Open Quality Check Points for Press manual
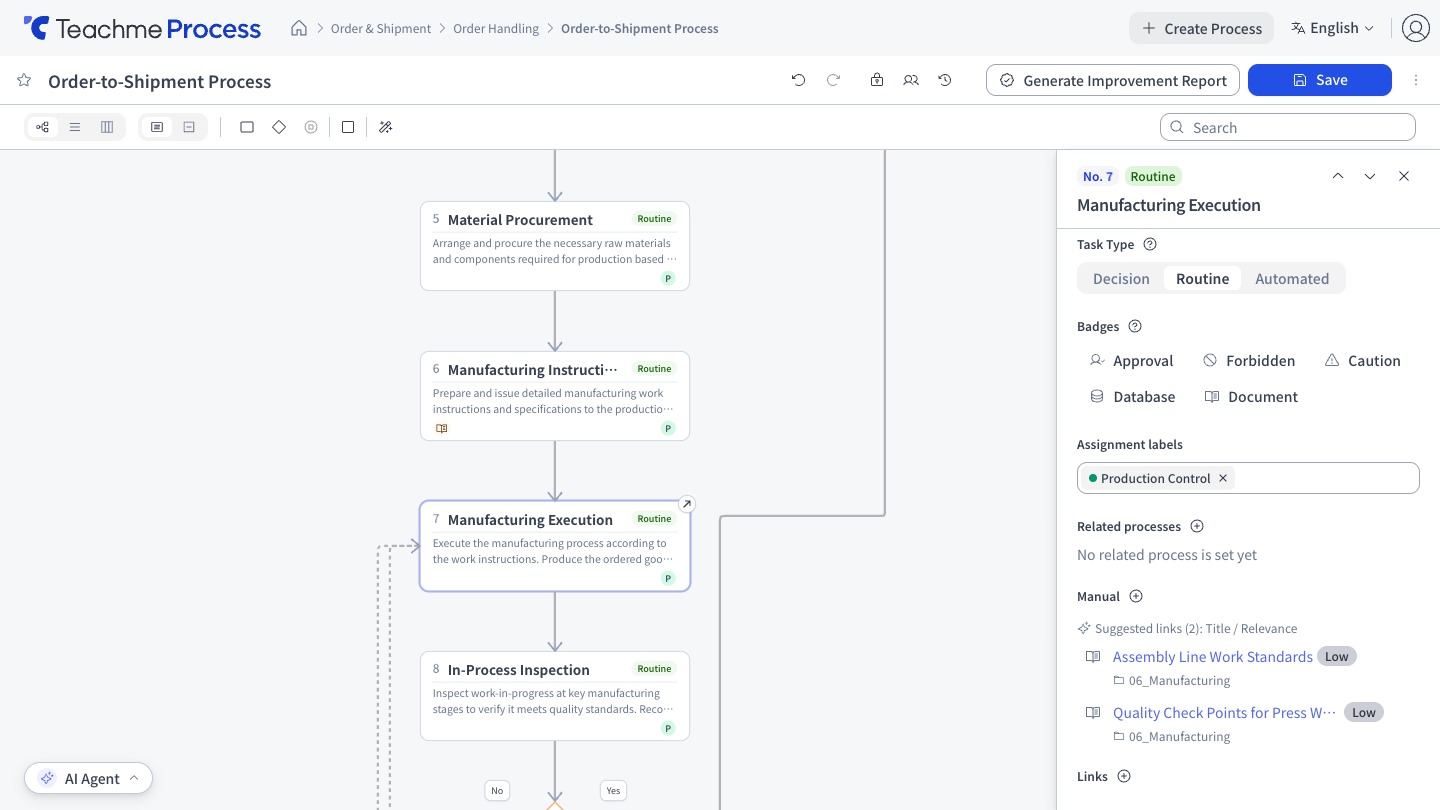1440x810 pixels. [1224, 712]
